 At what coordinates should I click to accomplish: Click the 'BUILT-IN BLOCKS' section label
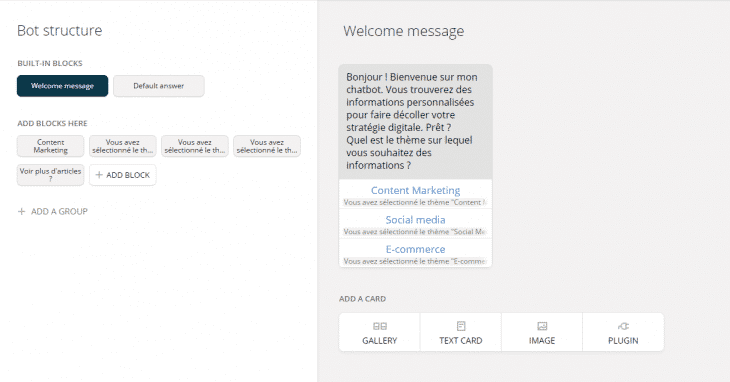pyautogui.click(x=50, y=63)
